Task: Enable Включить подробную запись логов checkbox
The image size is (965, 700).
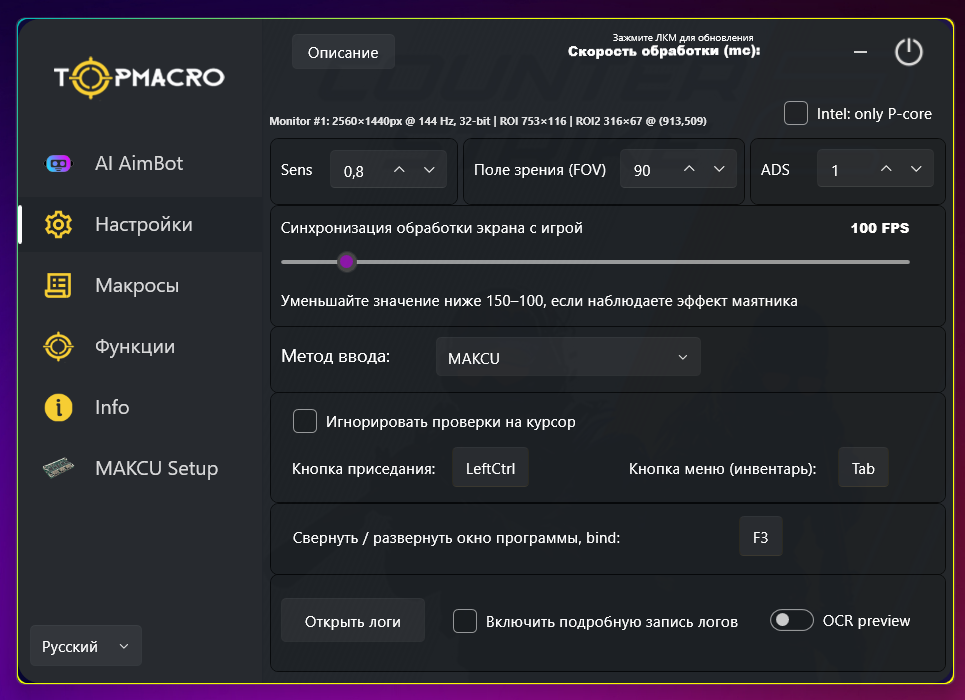Action: coord(465,621)
